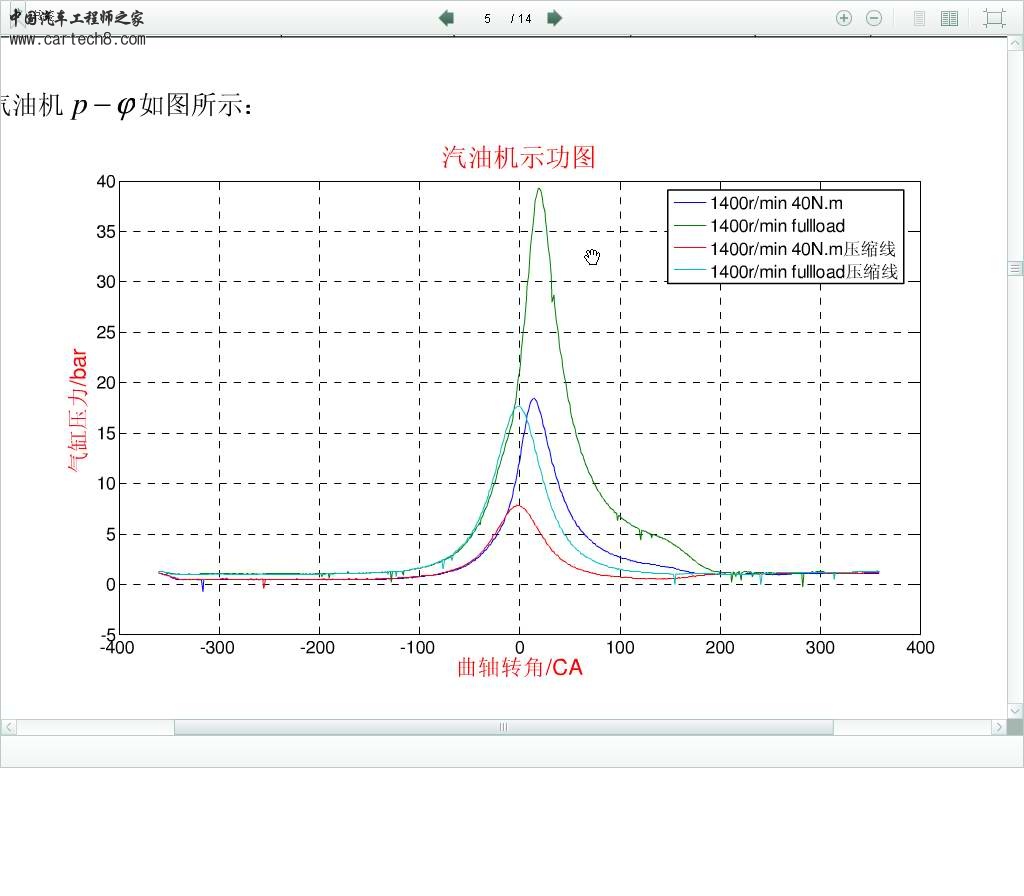Switch to single page view
This screenshot has height=896, width=1024.
tap(920, 18)
